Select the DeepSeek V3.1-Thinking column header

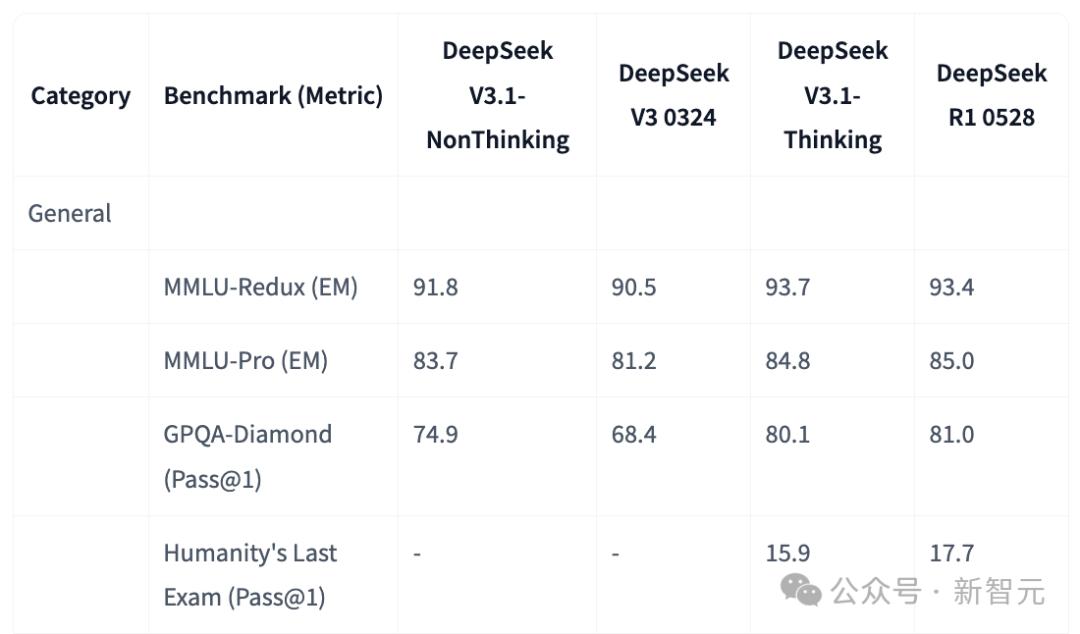click(x=832, y=96)
